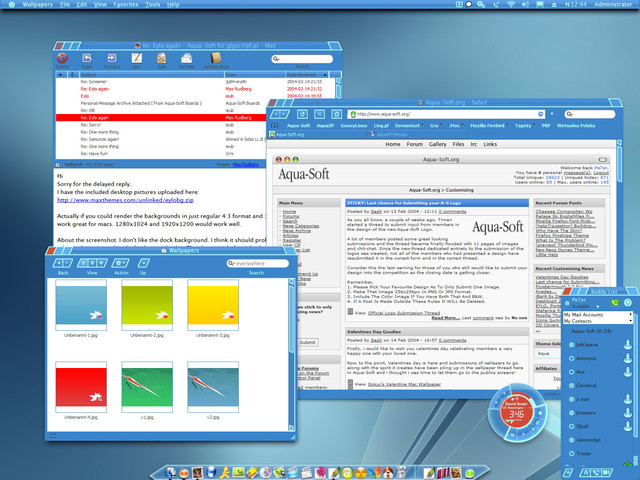Start video chat from Buddy List bottom bar
640x480 pixels.
click(608, 473)
